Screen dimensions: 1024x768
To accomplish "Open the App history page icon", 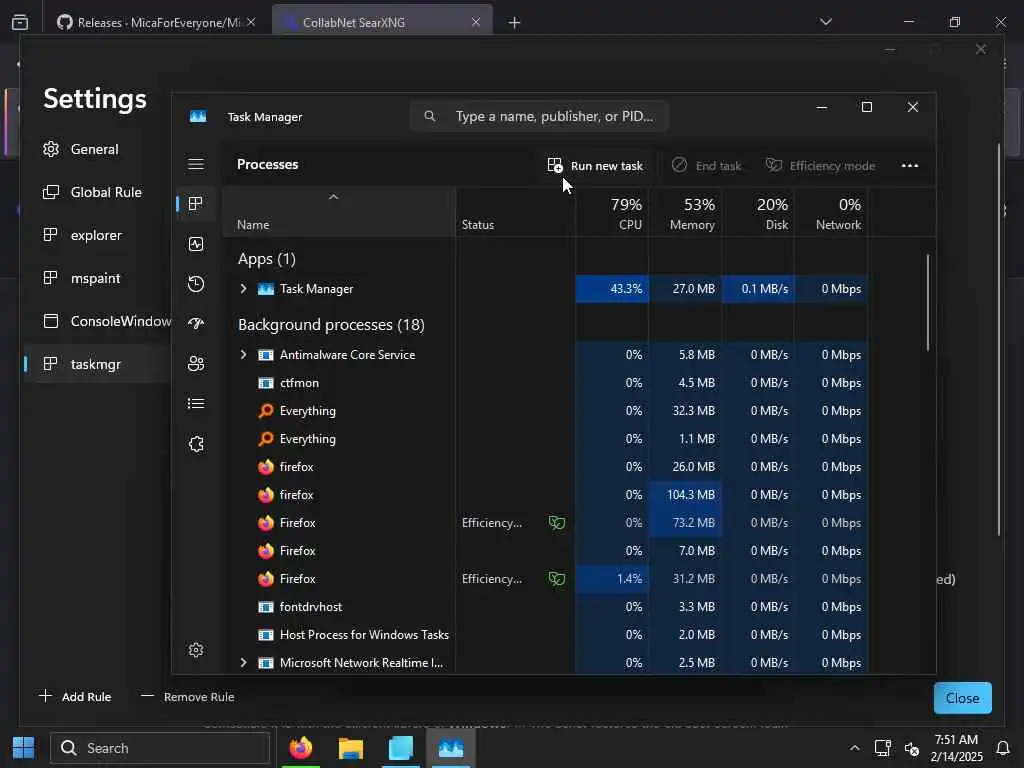I will 196,284.
